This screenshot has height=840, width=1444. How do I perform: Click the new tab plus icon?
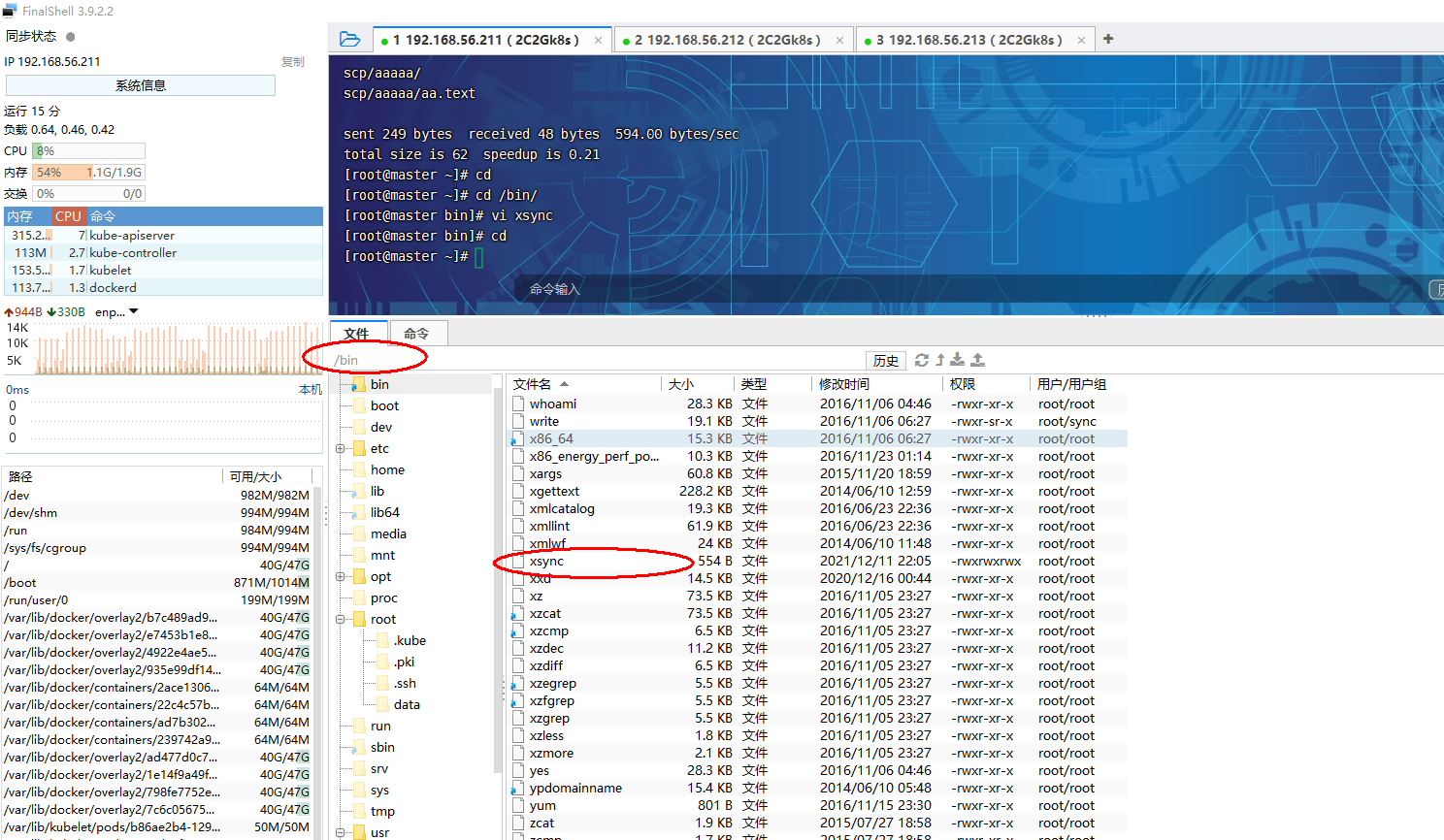(x=1108, y=39)
